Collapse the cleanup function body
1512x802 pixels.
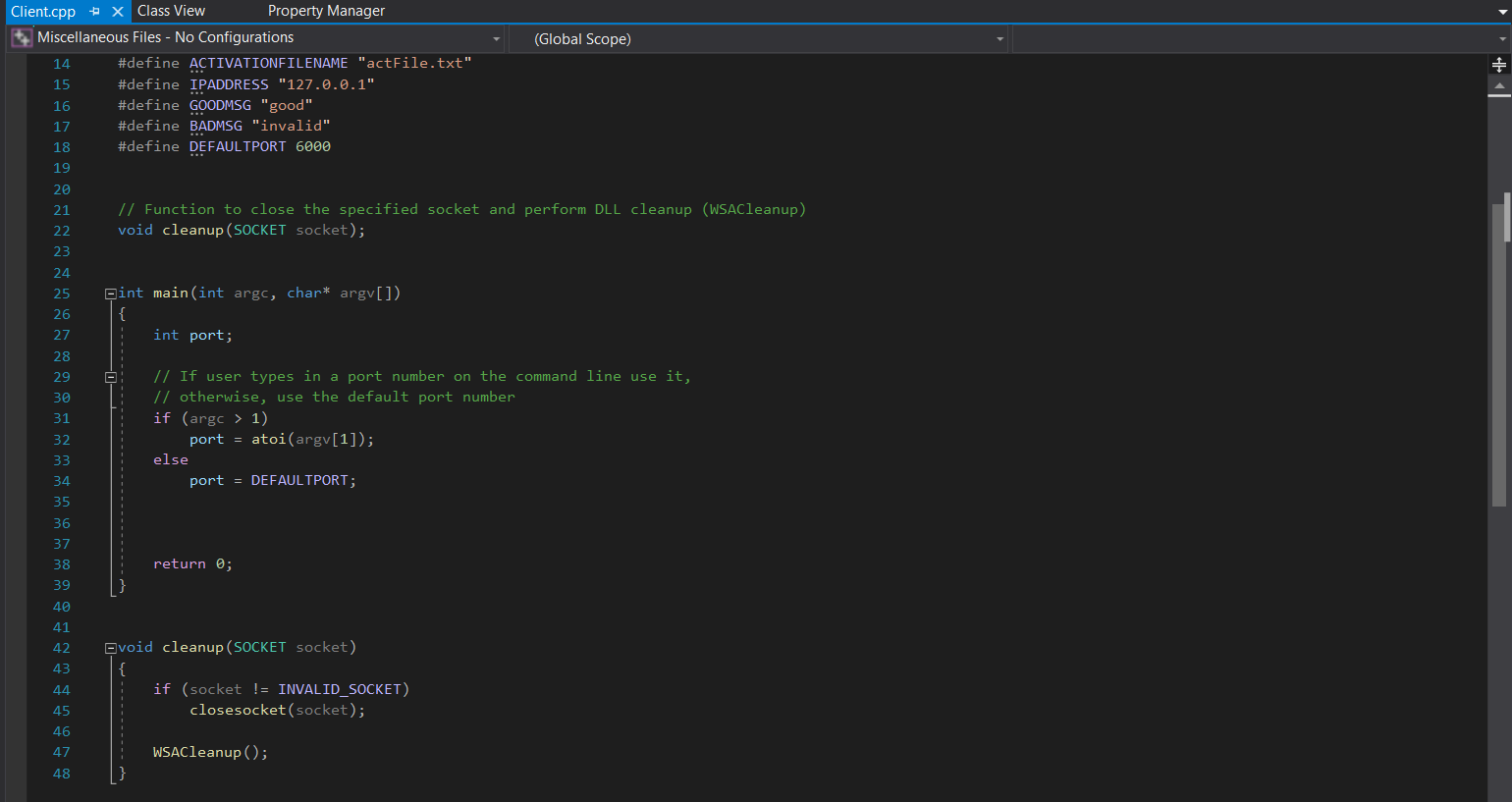click(110, 647)
